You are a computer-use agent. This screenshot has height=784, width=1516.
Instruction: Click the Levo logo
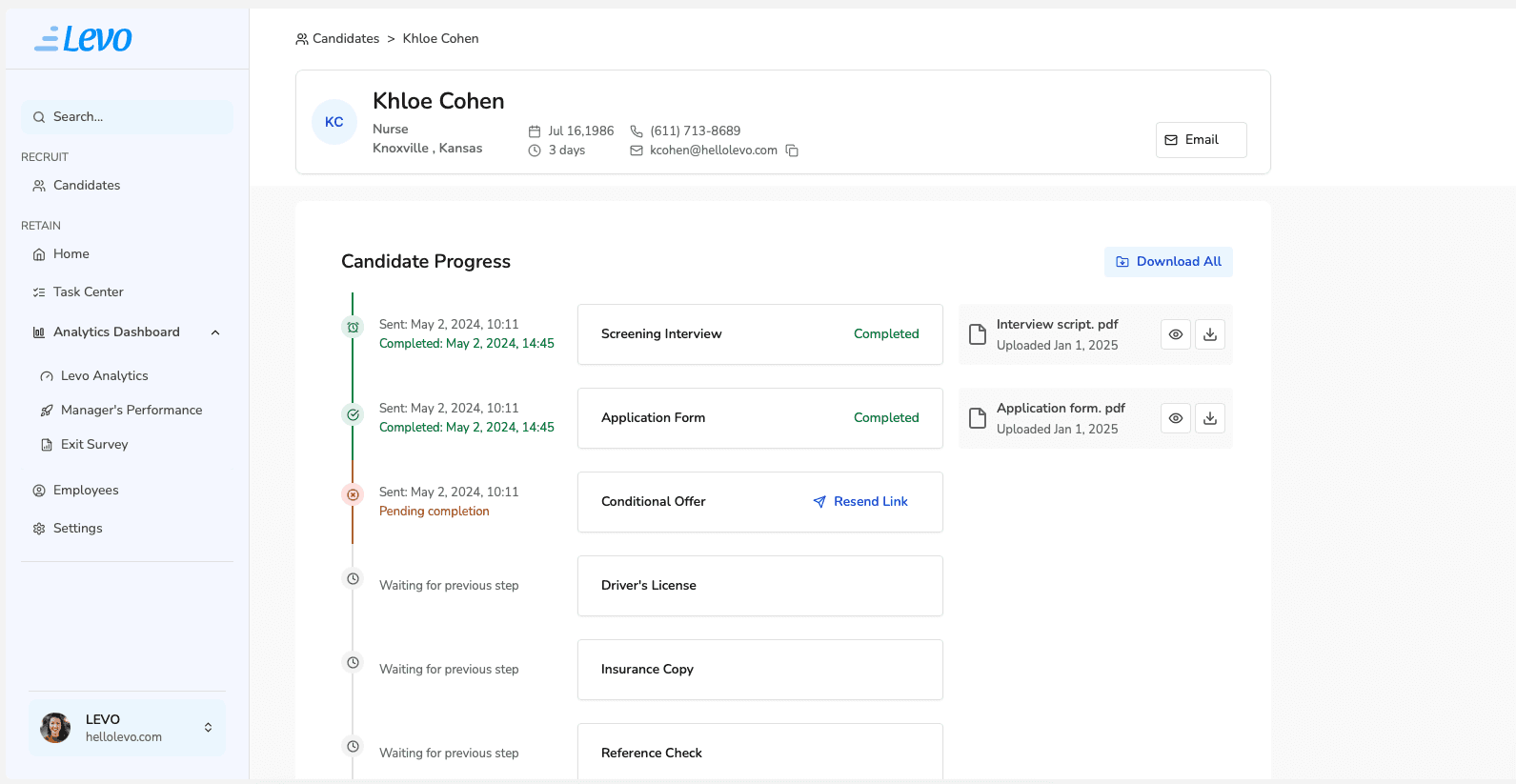84,39
